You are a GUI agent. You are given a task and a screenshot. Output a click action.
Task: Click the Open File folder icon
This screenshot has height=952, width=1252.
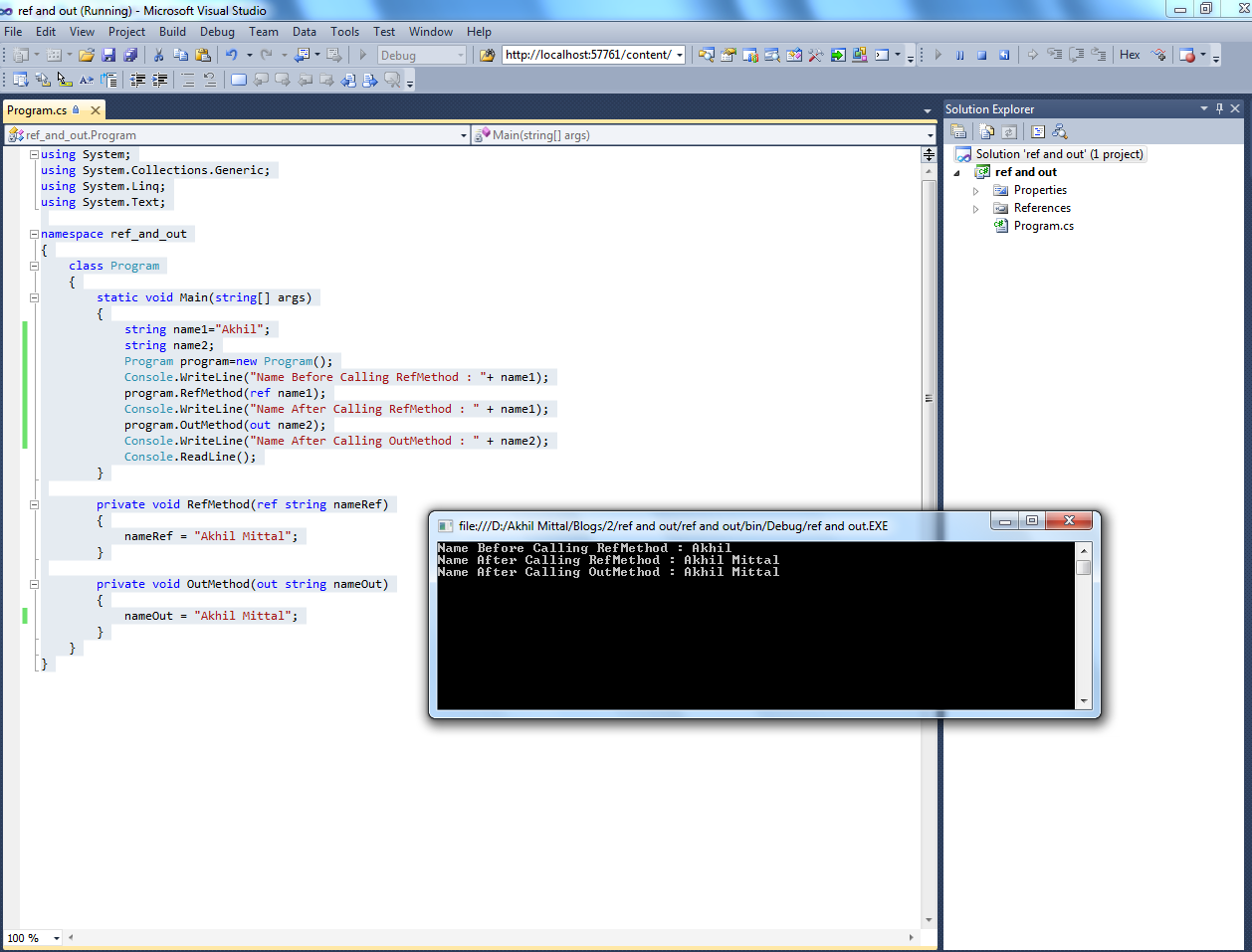point(87,56)
